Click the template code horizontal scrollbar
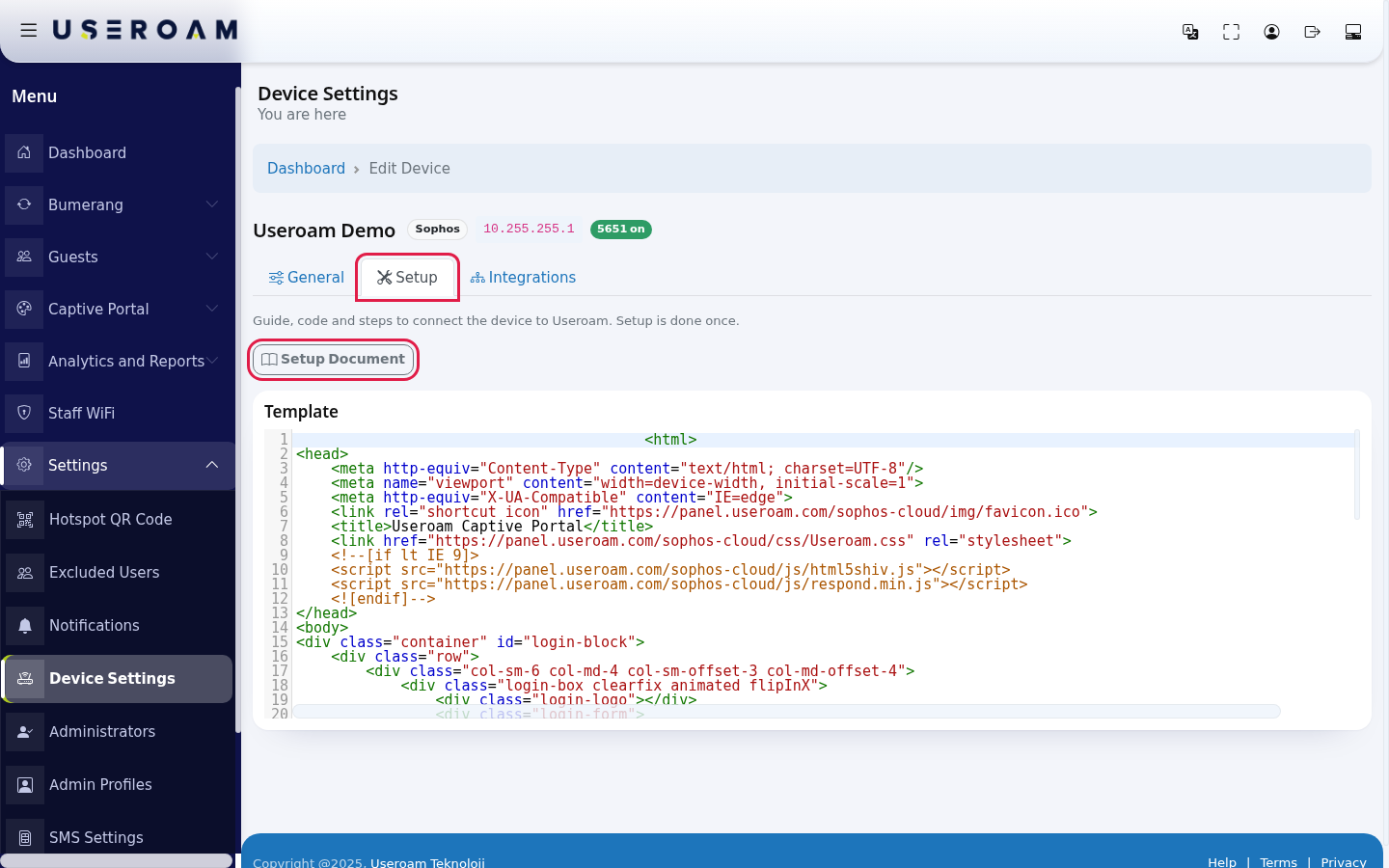 [786, 712]
